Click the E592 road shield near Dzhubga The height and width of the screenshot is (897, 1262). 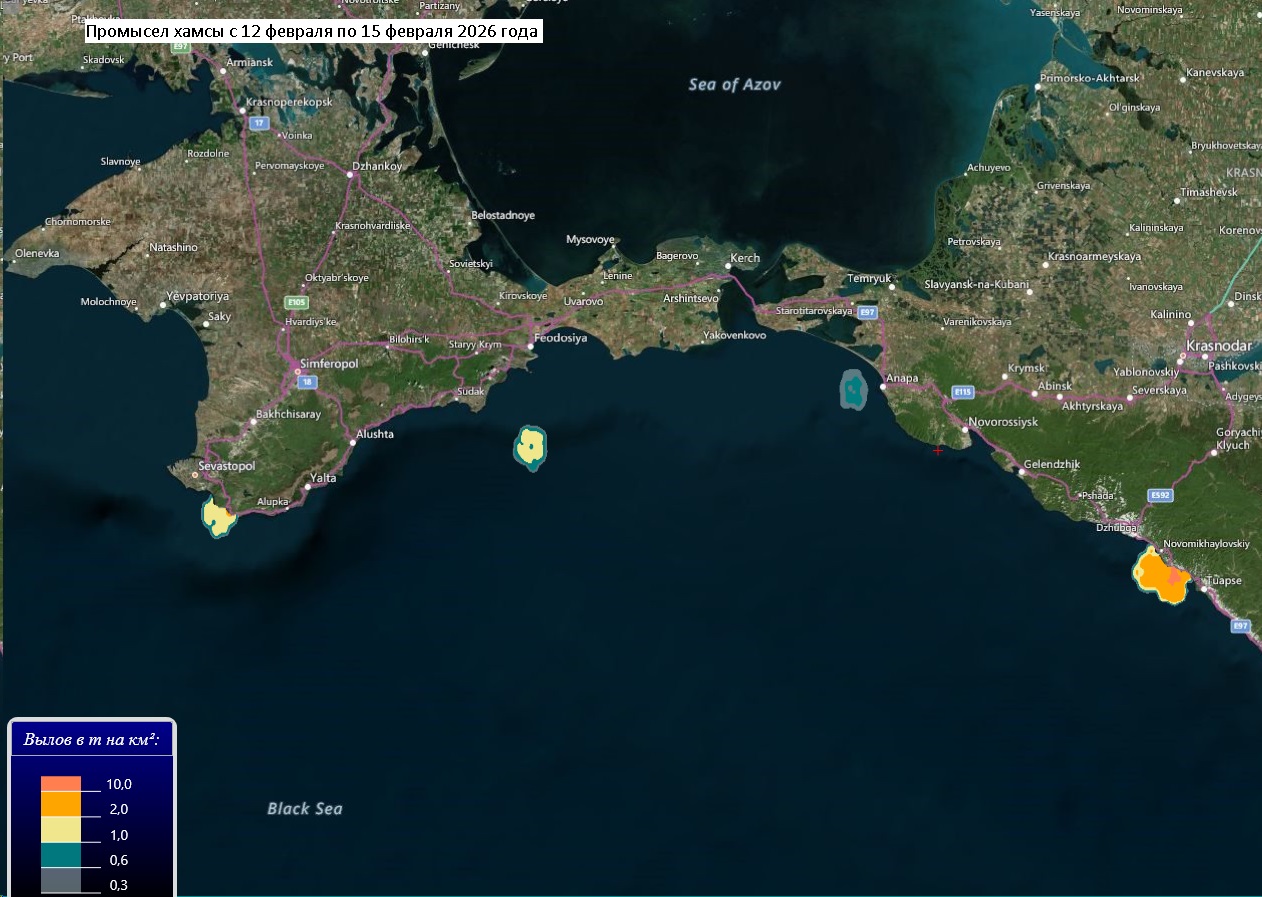click(x=1160, y=495)
